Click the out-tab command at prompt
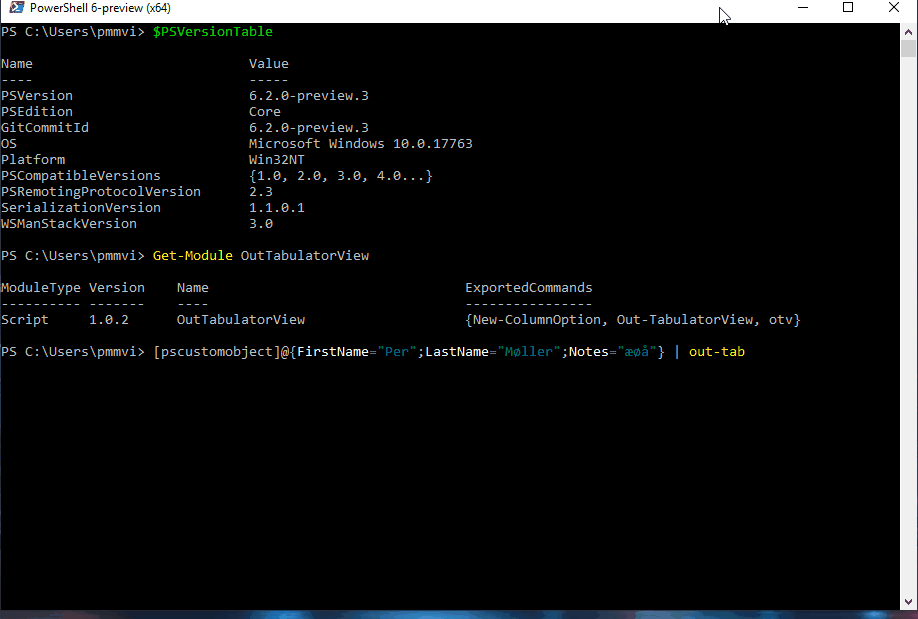 point(716,351)
